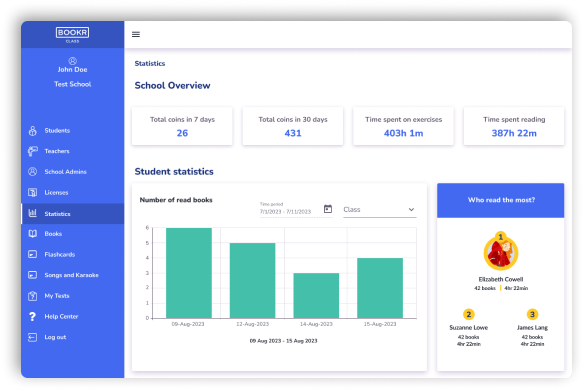Open the hamburger menu icon

[136, 34]
